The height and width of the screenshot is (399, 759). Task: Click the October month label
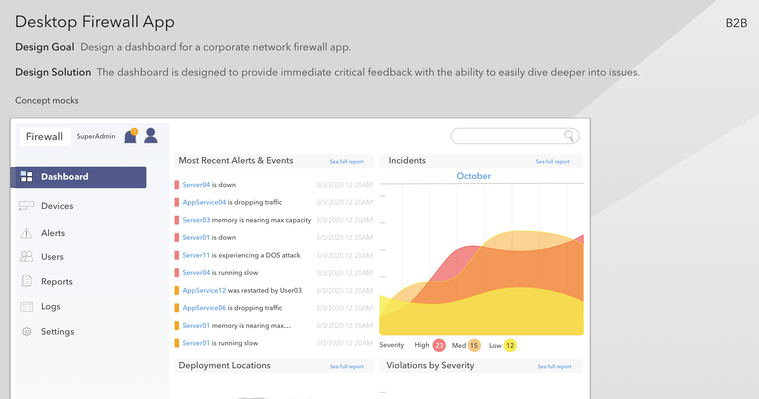coord(473,176)
